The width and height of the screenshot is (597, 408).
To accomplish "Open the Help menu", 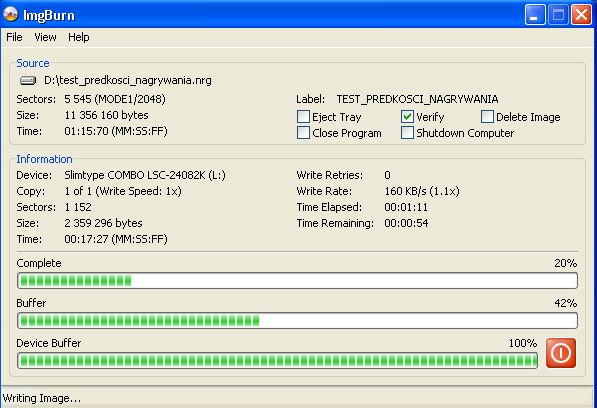I will [78, 37].
